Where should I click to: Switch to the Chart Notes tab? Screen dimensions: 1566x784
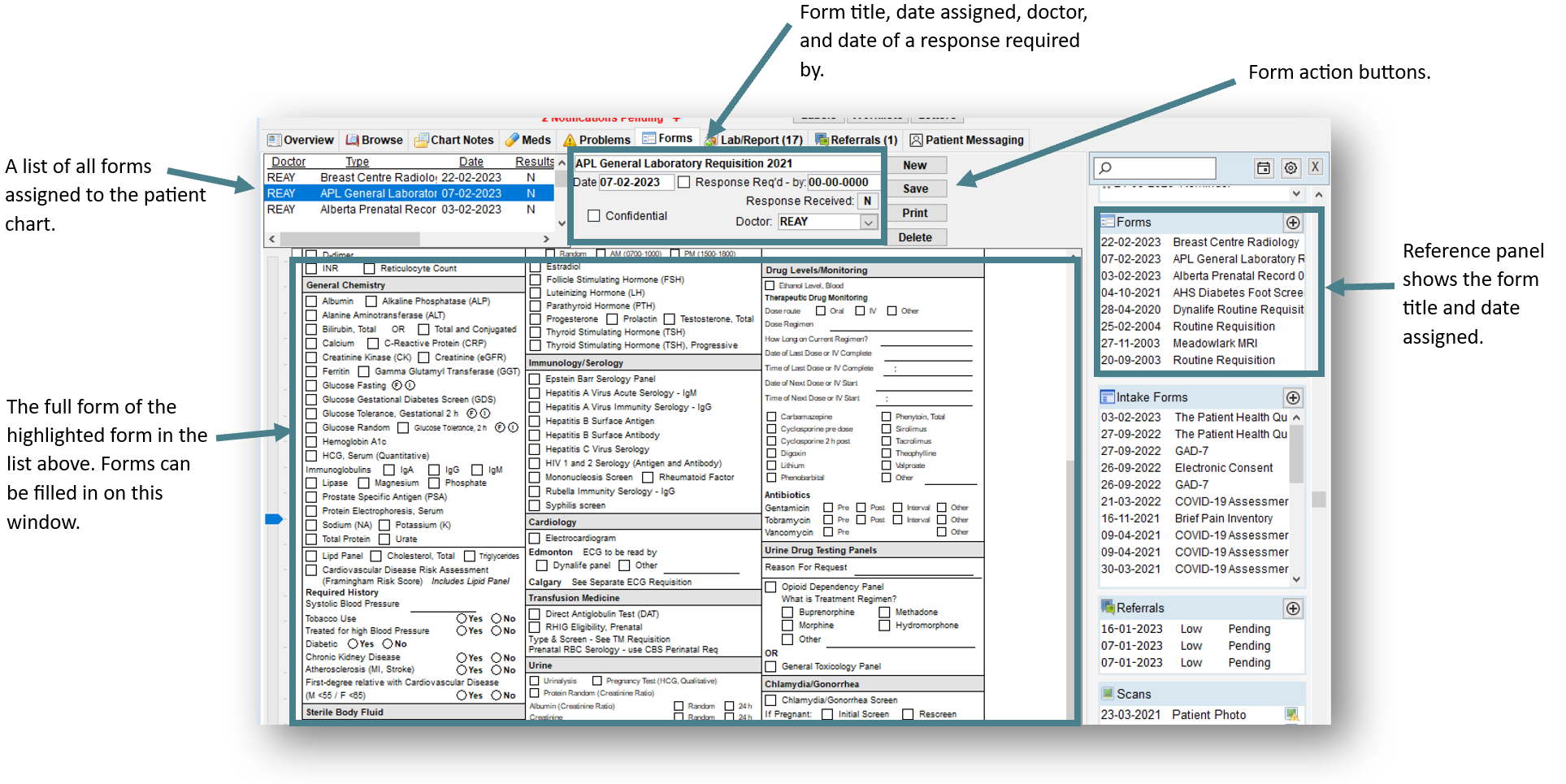pyautogui.click(x=453, y=140)
